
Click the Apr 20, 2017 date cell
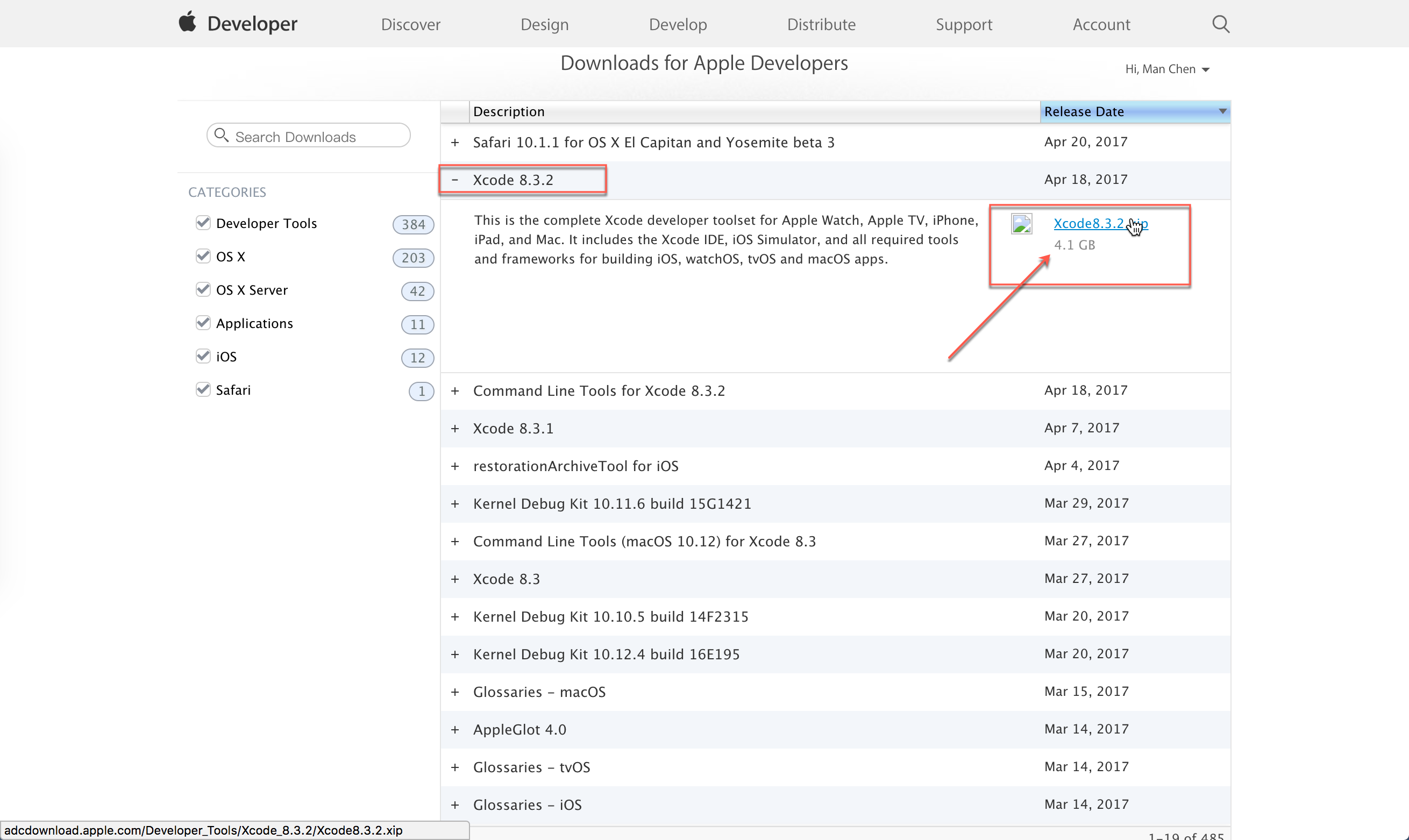point(1085,142)
